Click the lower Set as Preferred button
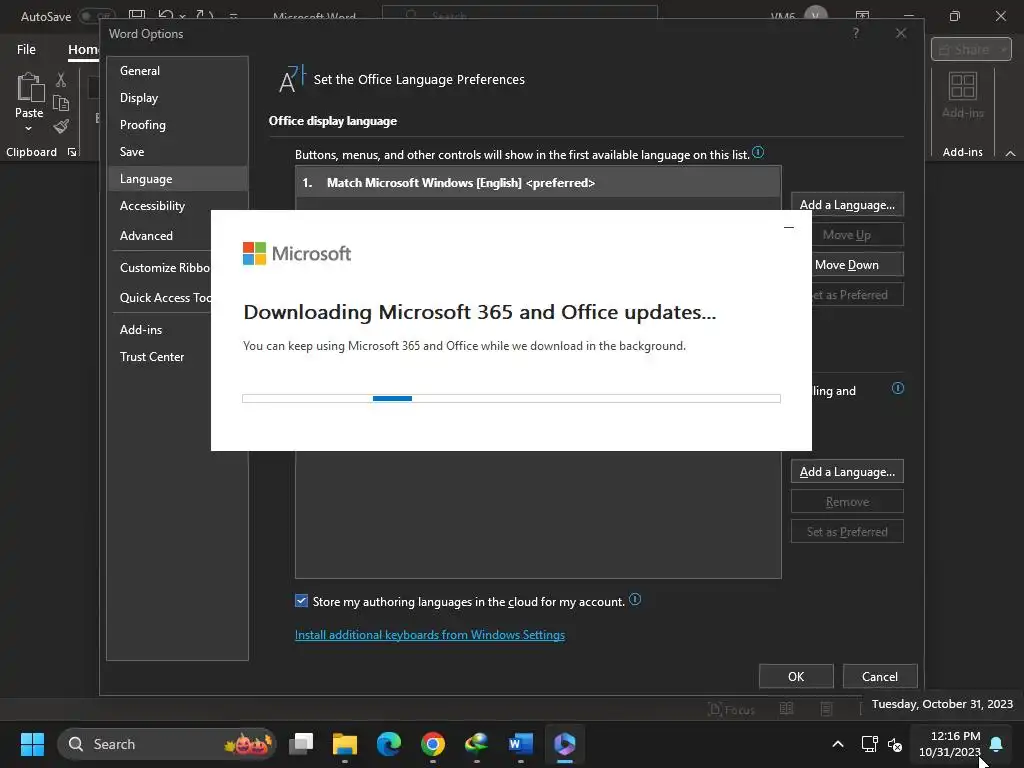 coord(847,532)
